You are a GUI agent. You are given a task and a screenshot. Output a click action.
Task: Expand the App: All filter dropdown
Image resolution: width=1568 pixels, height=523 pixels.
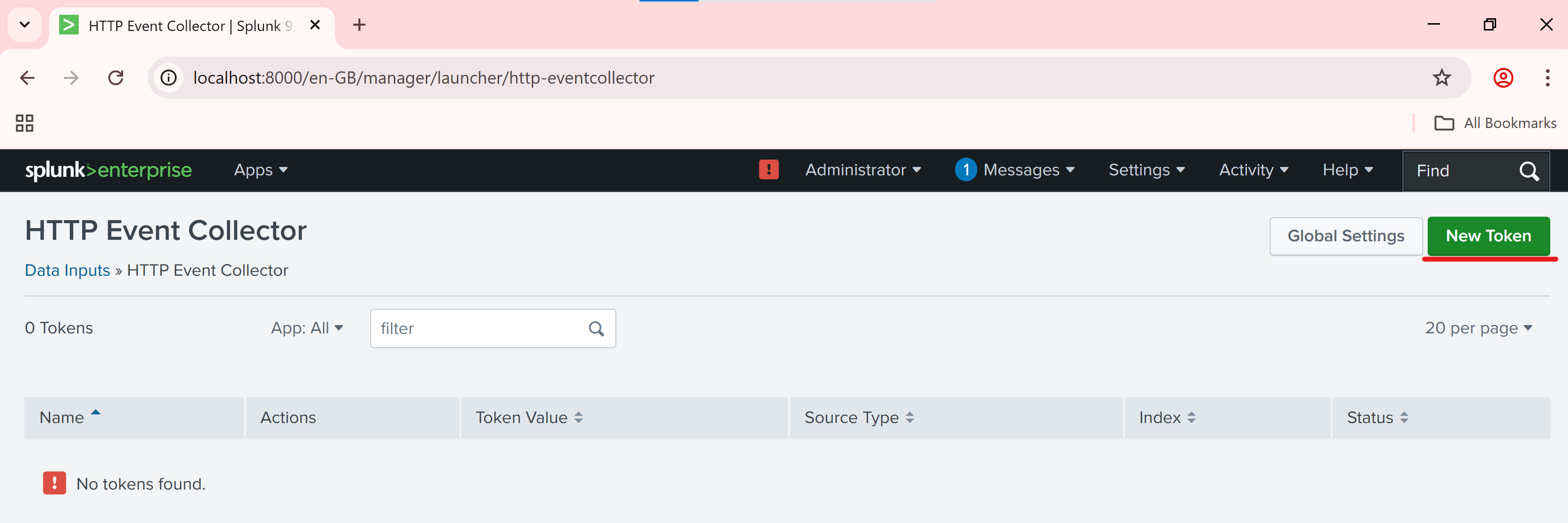point(307,328)
